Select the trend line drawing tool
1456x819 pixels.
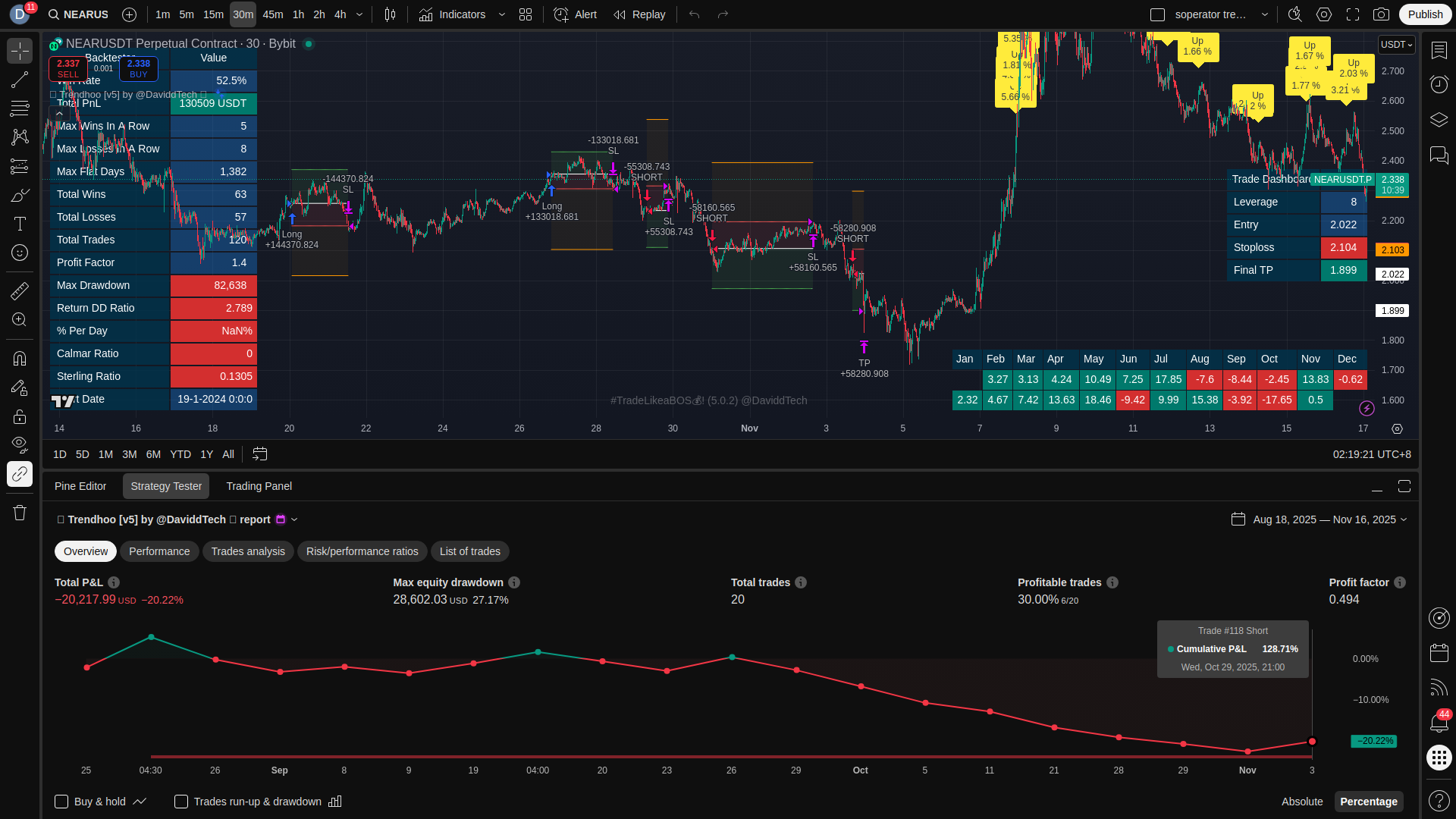pos(20,80)
